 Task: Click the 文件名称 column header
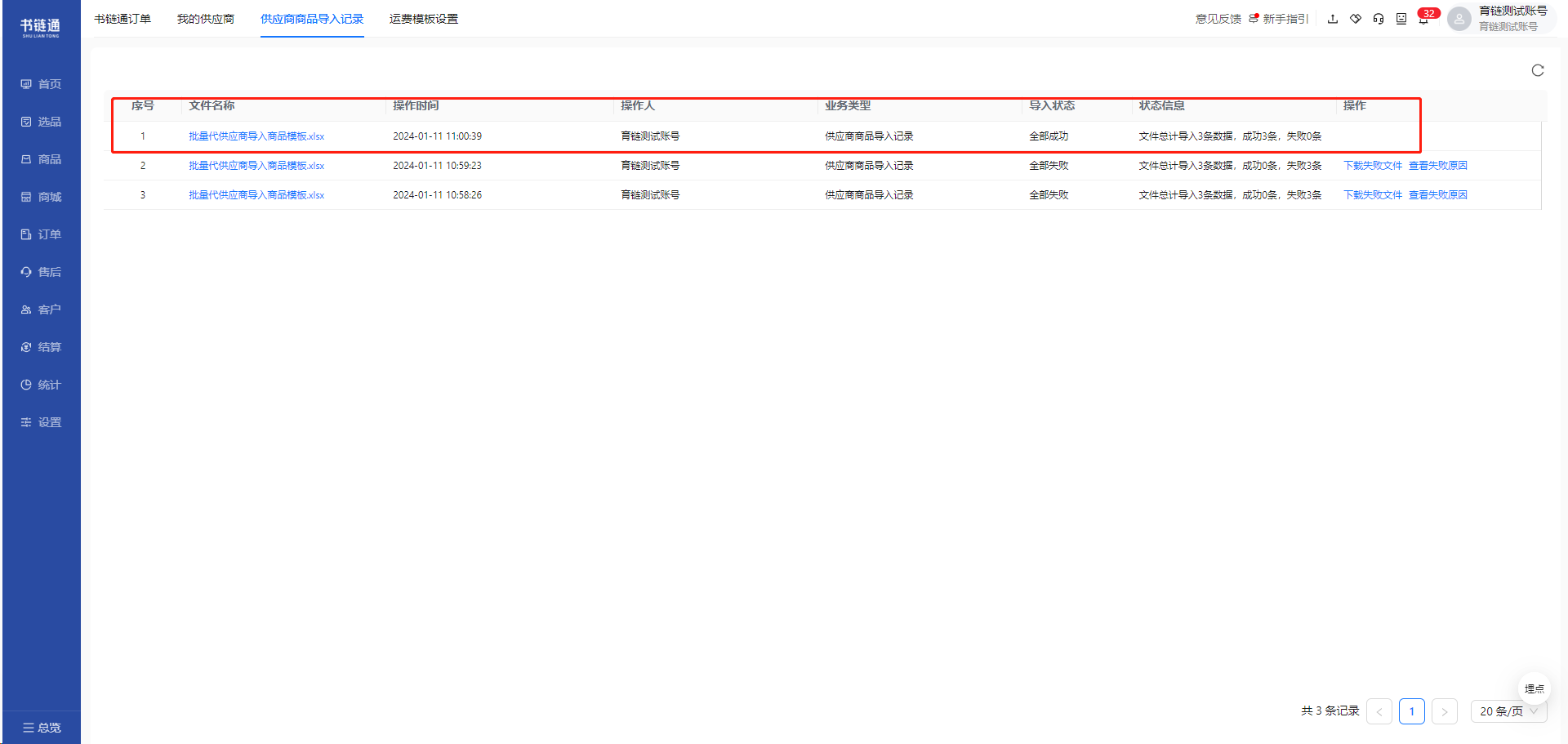click(212, 105)
